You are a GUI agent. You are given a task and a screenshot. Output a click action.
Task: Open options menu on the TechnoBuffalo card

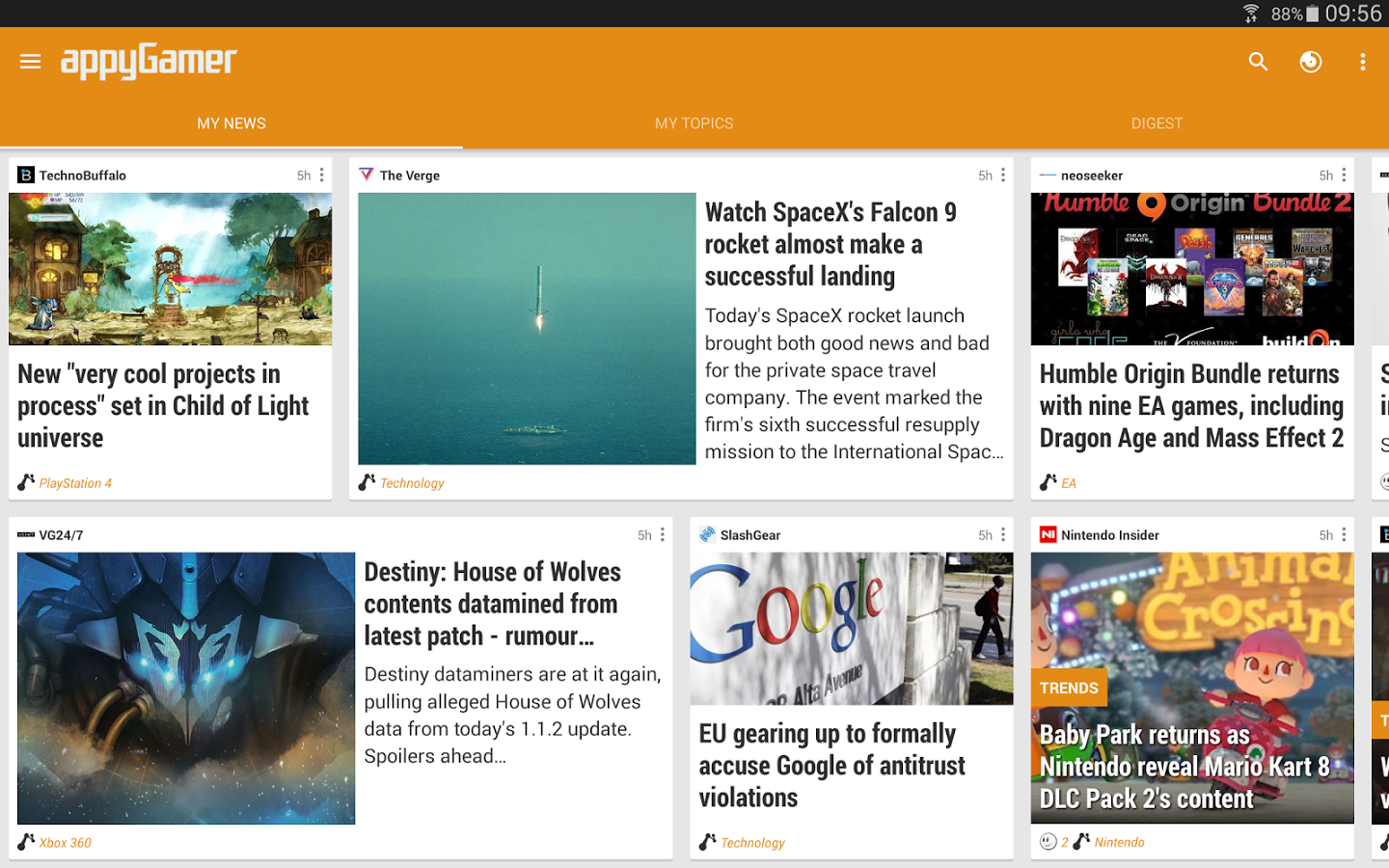[x=322, y=175]
